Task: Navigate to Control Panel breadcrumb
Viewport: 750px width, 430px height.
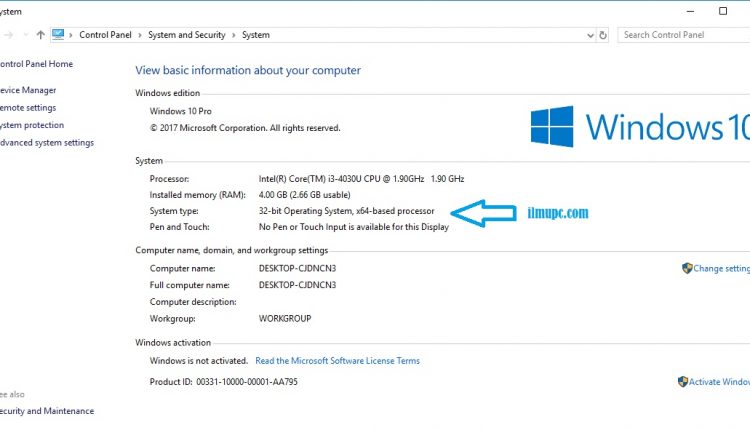Action: tap(105, 34)
